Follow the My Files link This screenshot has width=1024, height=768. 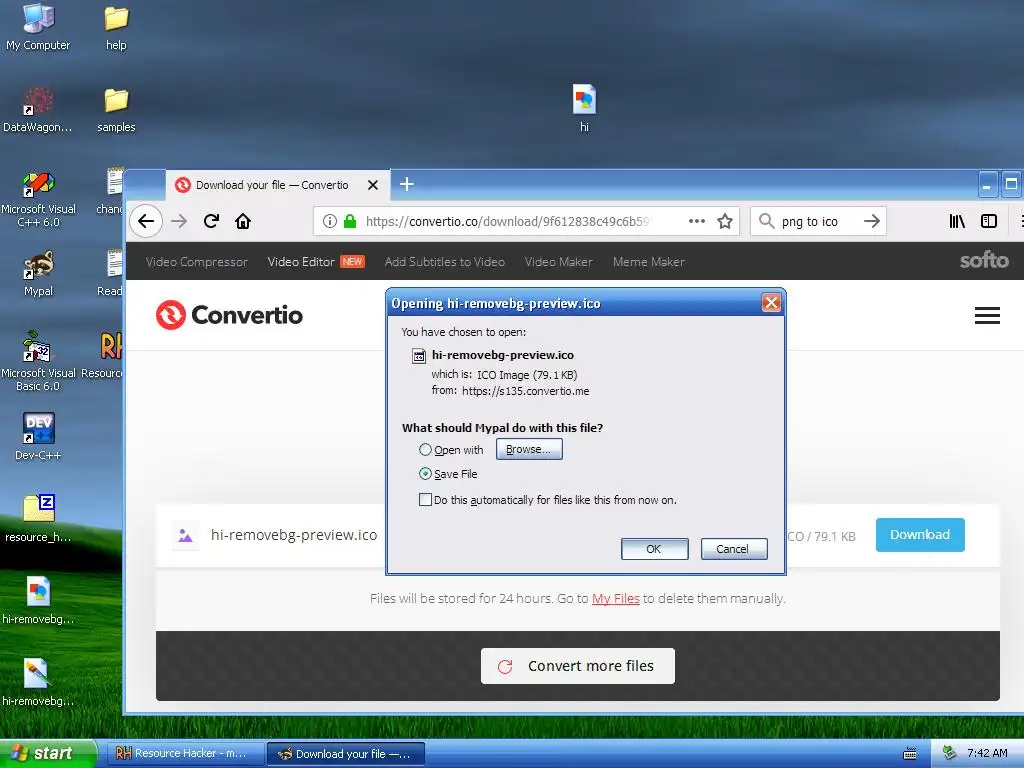tap(615, 599)
